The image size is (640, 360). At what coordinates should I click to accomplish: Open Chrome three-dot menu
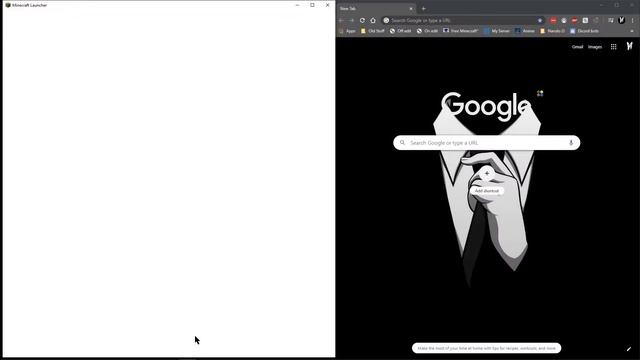click(633, 20)
